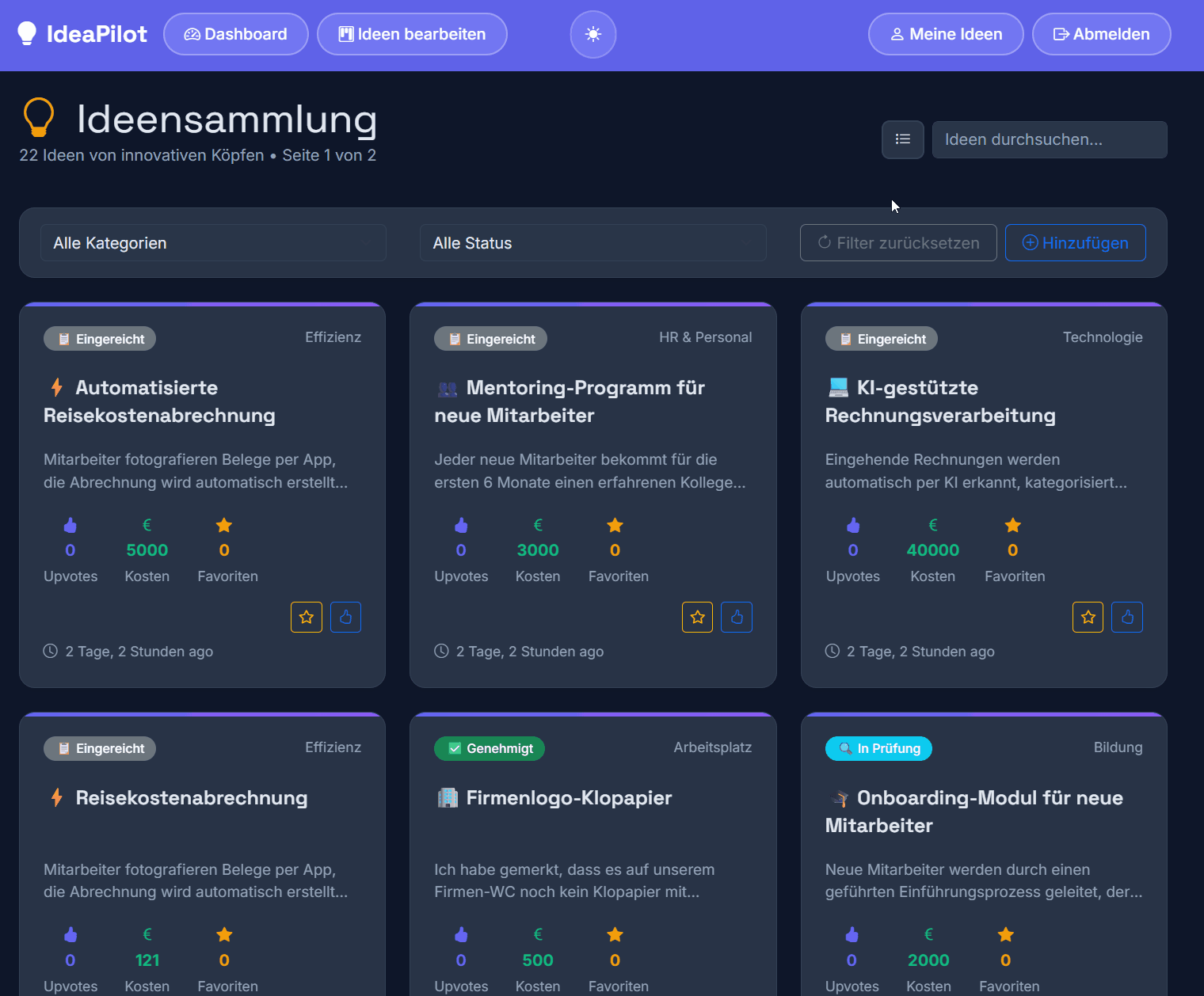Viewport: 1204px width, 996px height.
Task: Toggle upvote on the Mentoring-Programm card
Action: pyautogui.click(x=737, y=617)
